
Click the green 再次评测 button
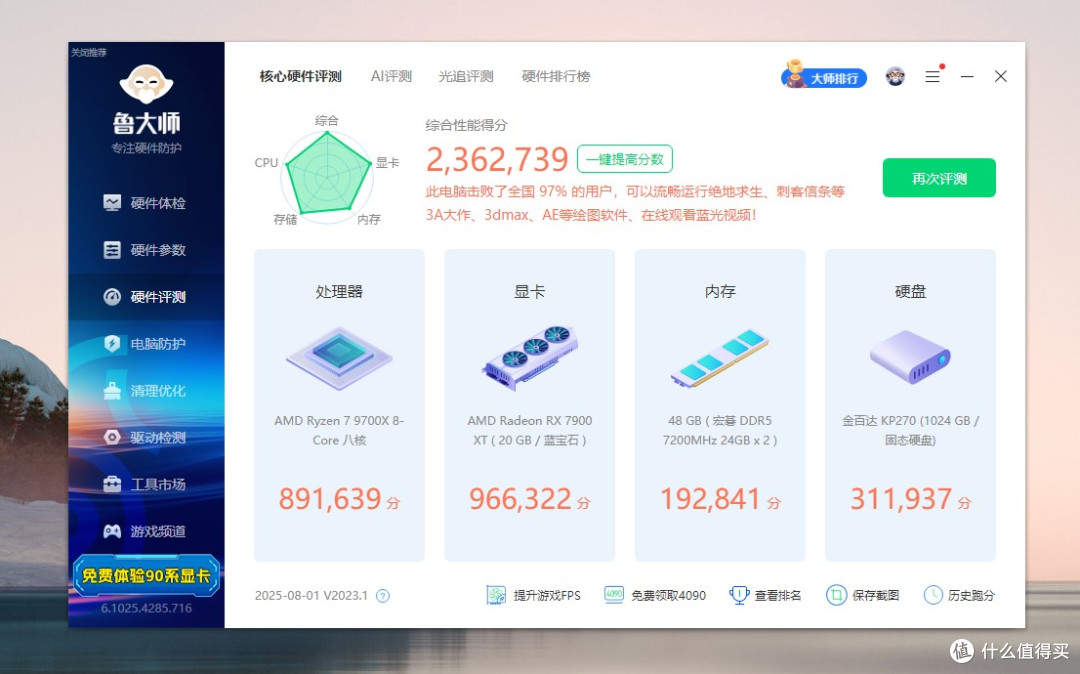tap(939, 178)
